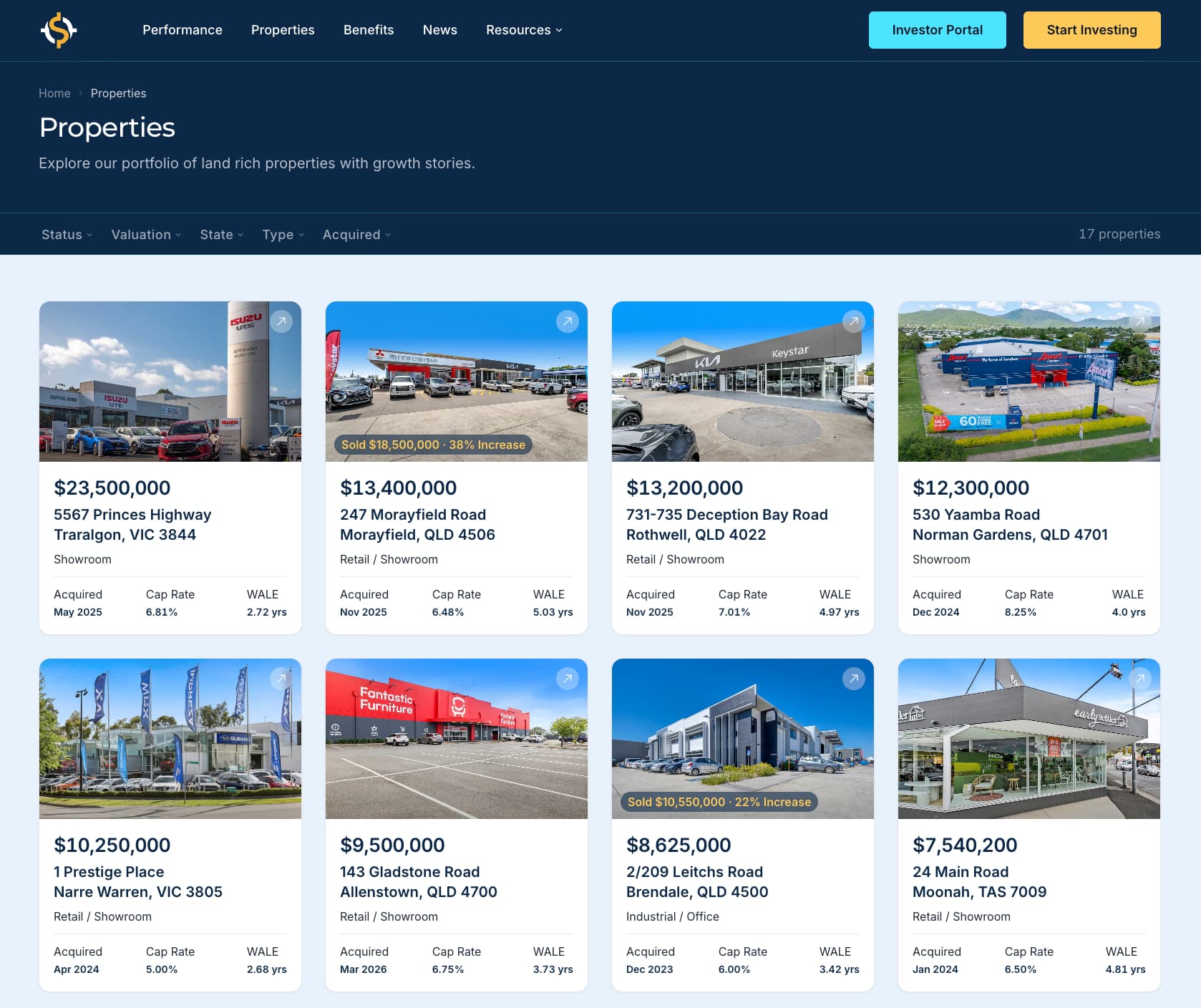Click the $8,625,000 valuation
Screen dimensions: 1201x1008
click(x=679, y=845)
